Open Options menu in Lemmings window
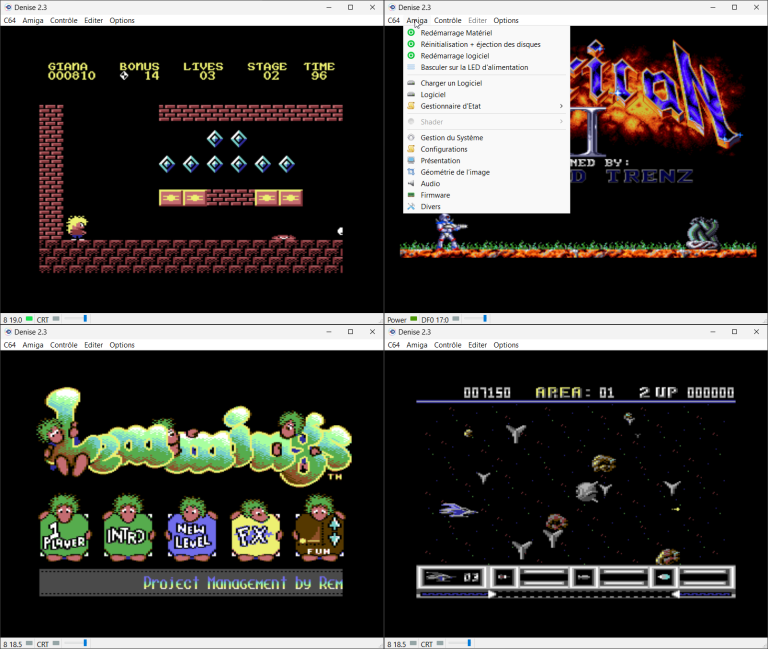Image resolution: width=768 pixels, height=649 pixels. (122, 345)
